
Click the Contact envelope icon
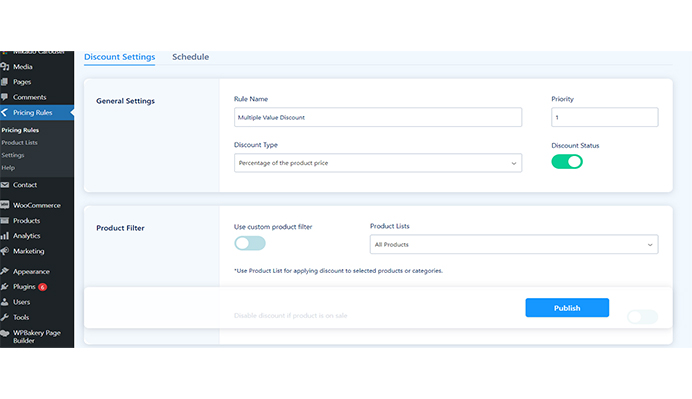point(5,185)
